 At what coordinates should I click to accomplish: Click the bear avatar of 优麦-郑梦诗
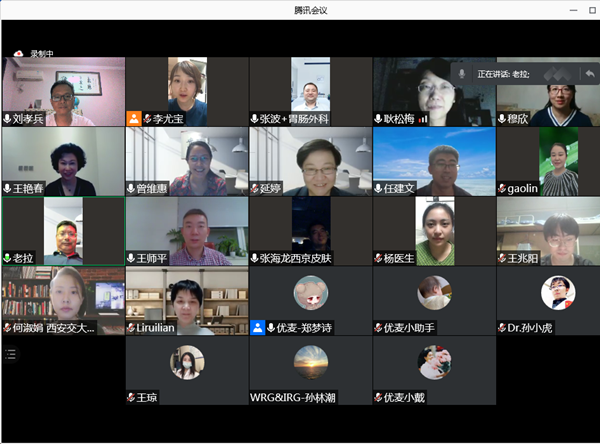(x=310, y=293)
